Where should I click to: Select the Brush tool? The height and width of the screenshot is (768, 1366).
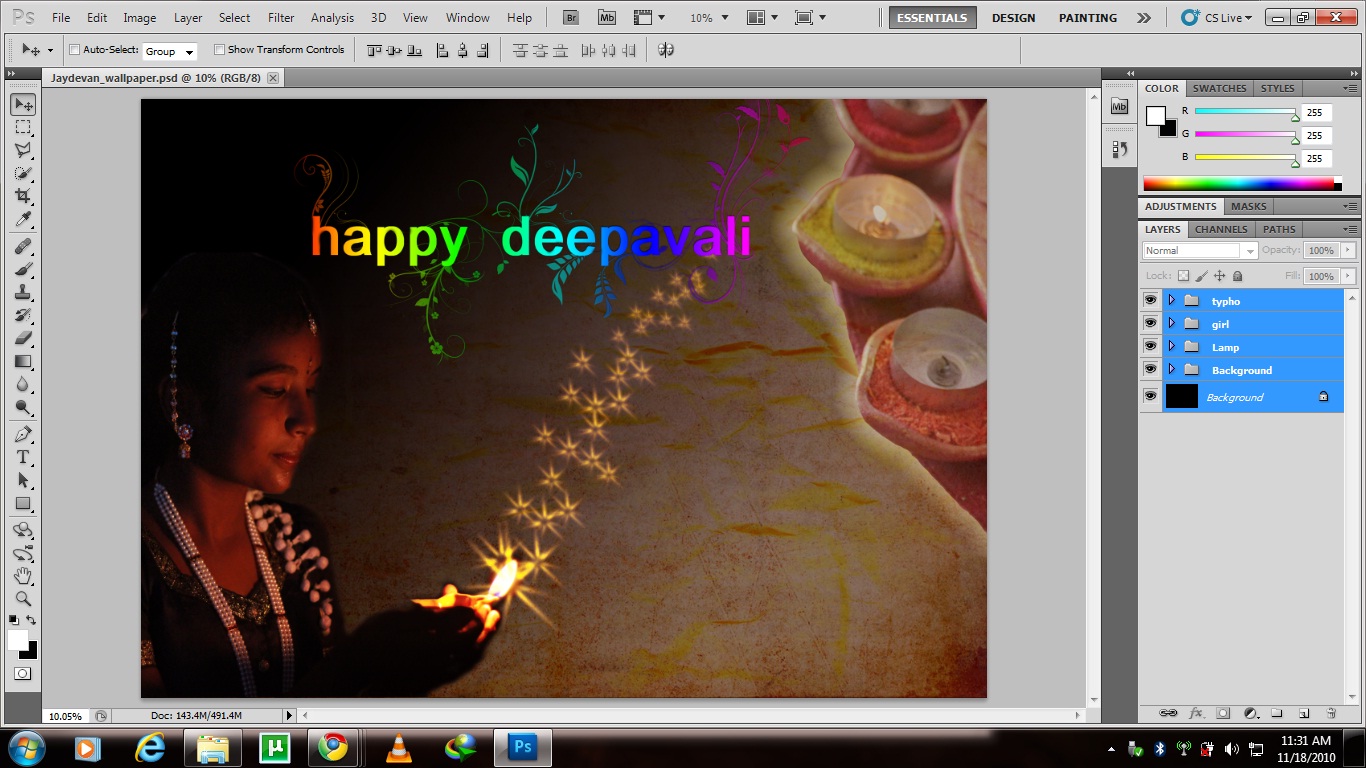coord(23,270)
